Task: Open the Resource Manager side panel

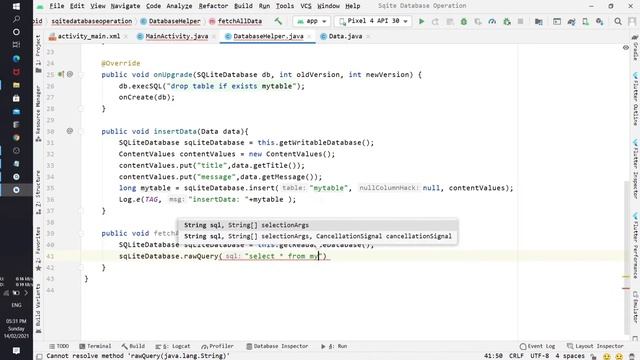Action: 38,113
